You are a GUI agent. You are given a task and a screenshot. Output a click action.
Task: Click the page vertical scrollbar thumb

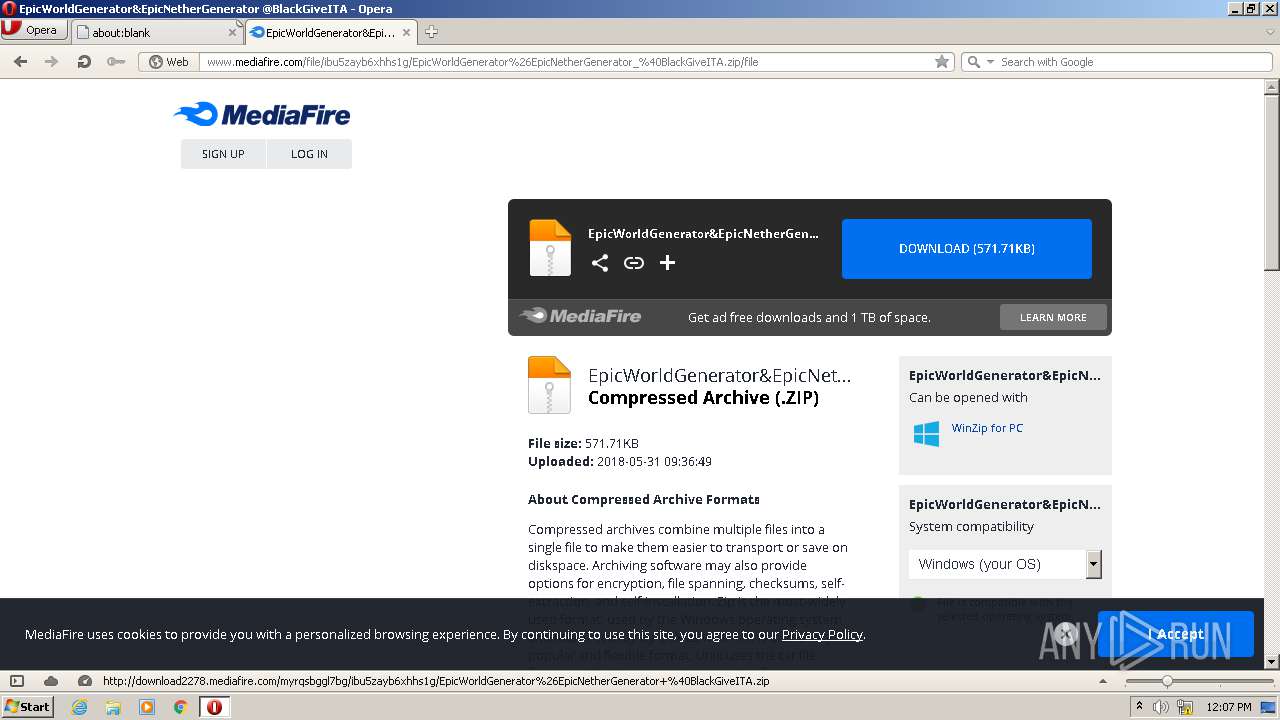click(x=1271, y=183)
